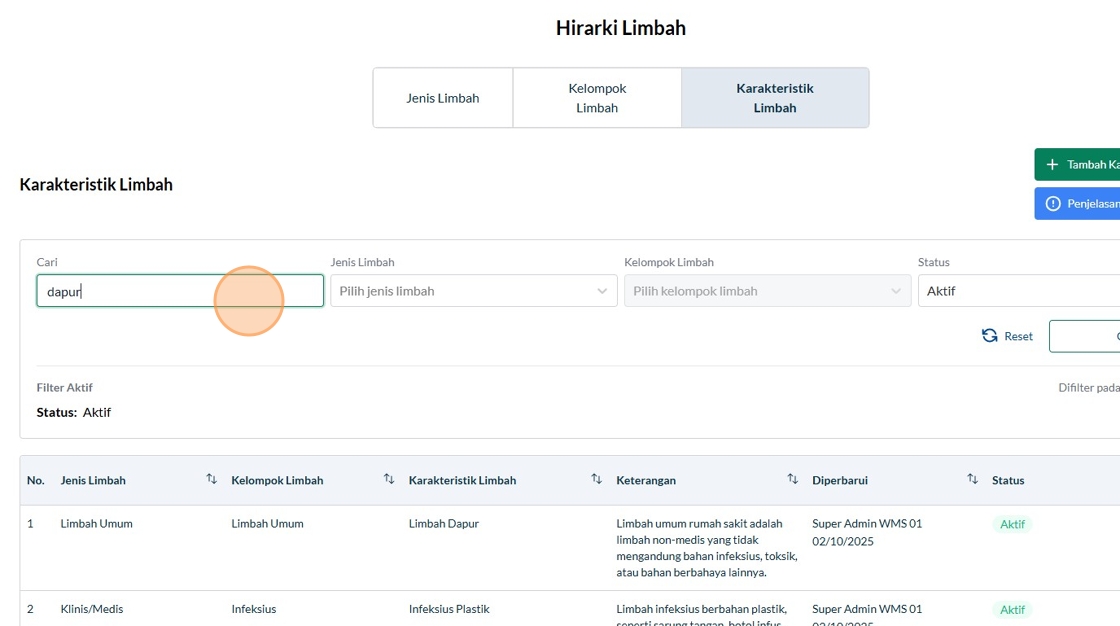
Task: Sort by Diperbarui column arrows
Action: click(972, 480)
